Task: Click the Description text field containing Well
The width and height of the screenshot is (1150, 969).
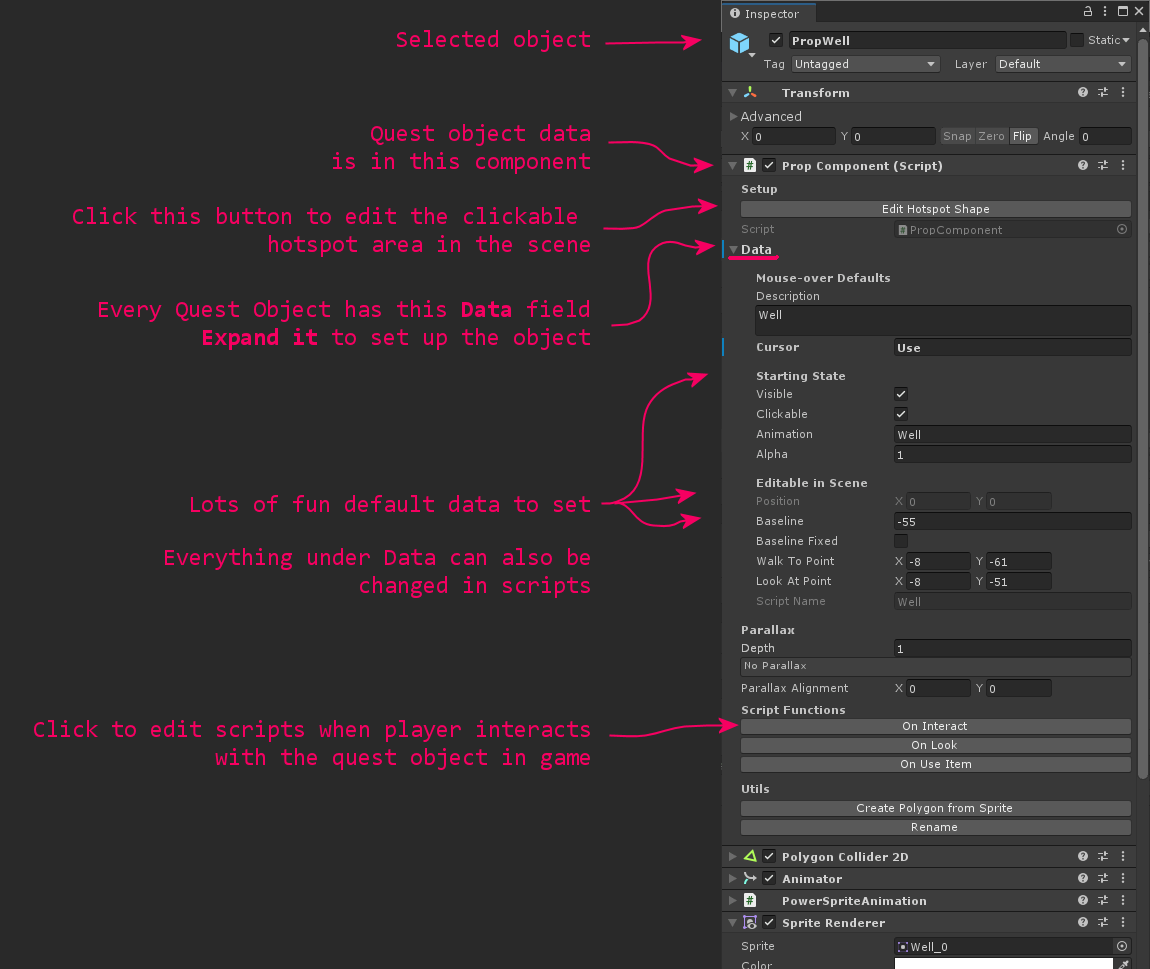Action: point(943,320)
